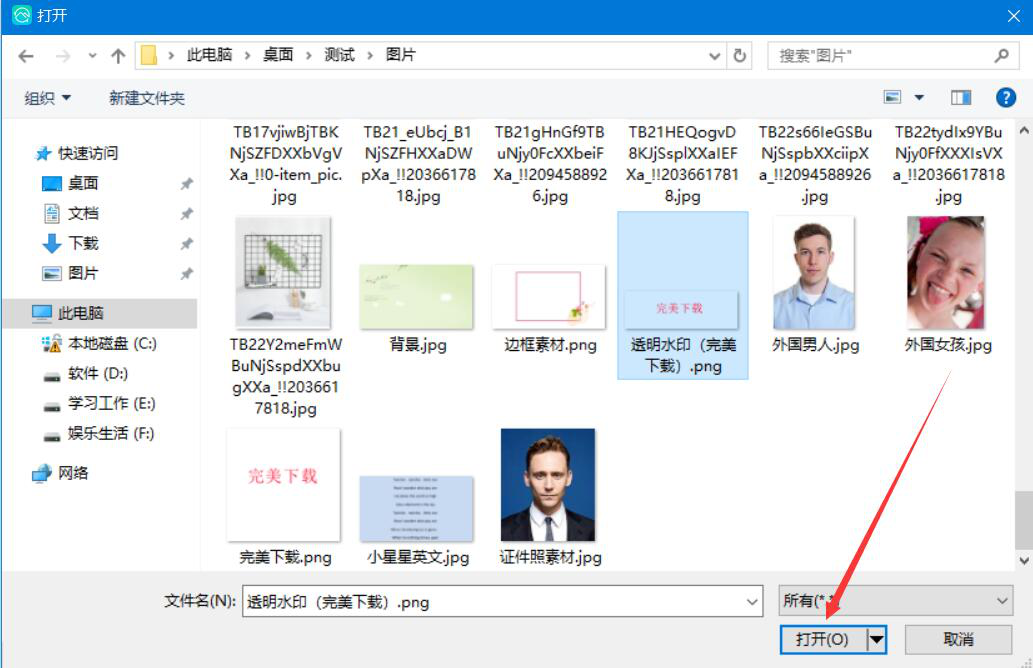Select file TB21gHnGf9TB...jpg
This screenshot has width=1033, height=668.
[x=550, y=164]
